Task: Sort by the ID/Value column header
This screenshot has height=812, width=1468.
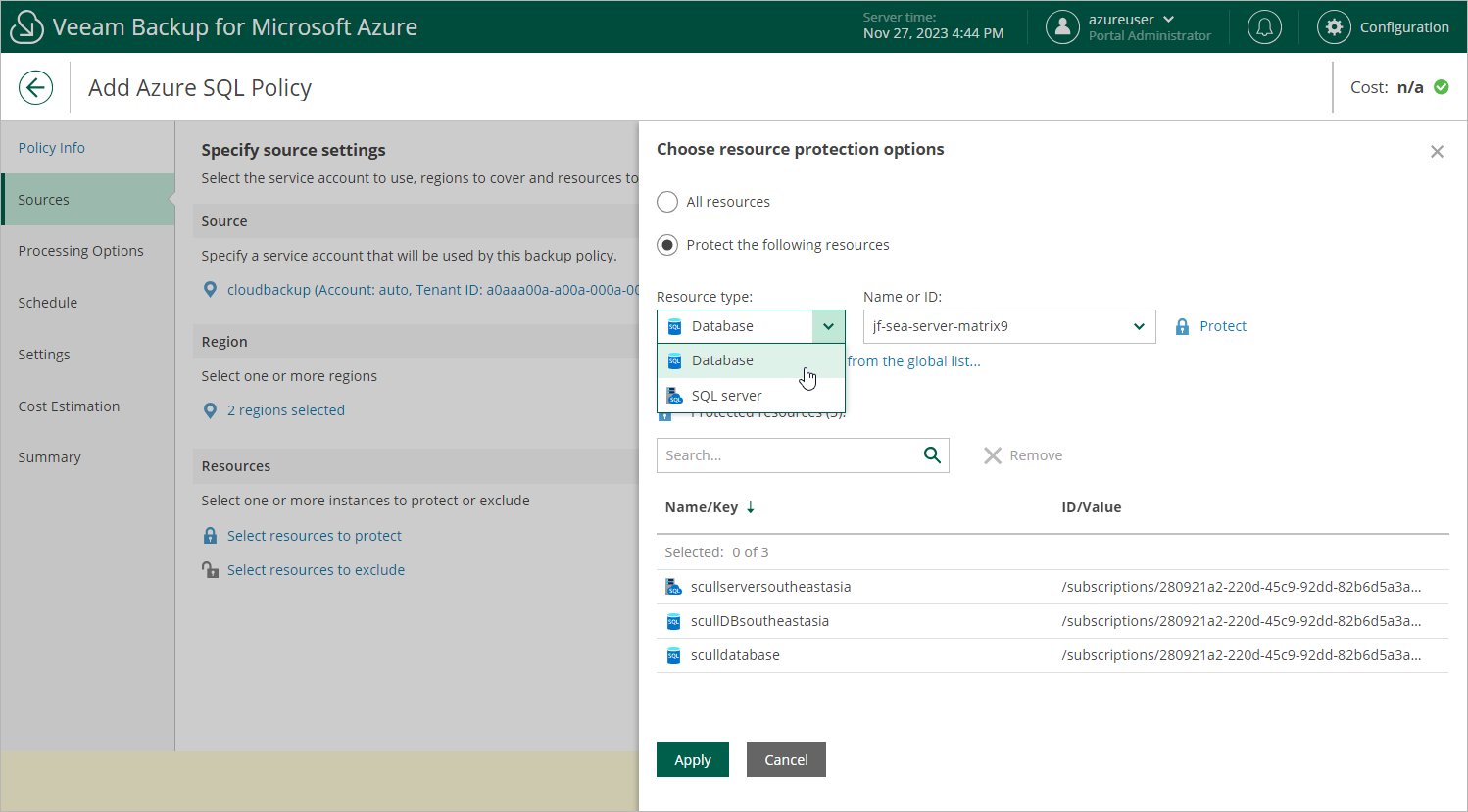Action: point(1092,507)
